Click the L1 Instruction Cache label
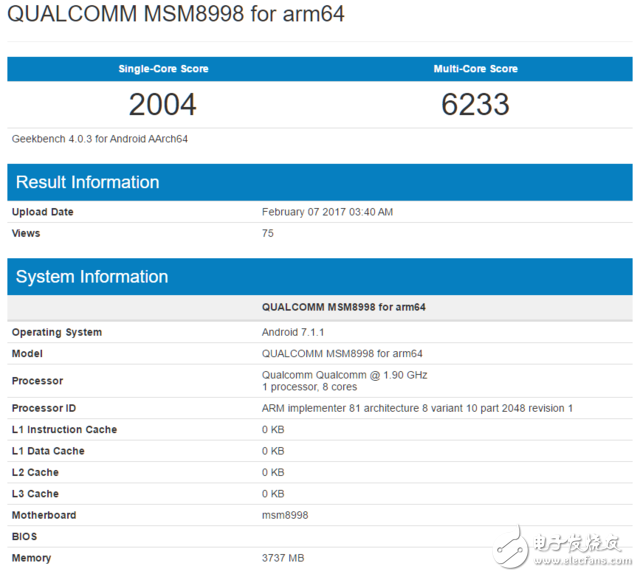The width and height of the screenshot is (640, 577). click(64, 430)
